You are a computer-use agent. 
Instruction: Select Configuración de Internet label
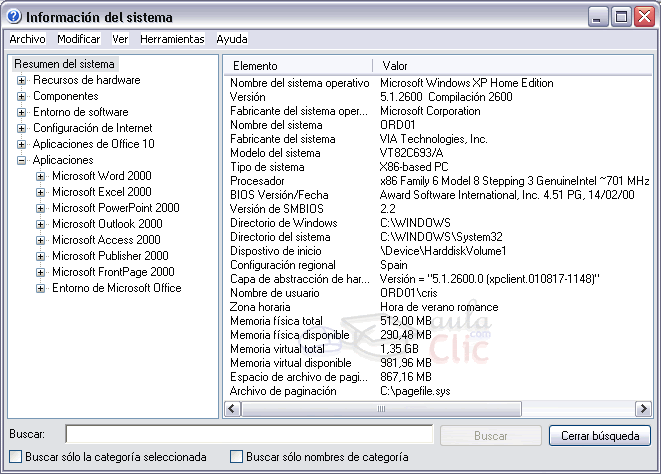[x=93, y=128]
